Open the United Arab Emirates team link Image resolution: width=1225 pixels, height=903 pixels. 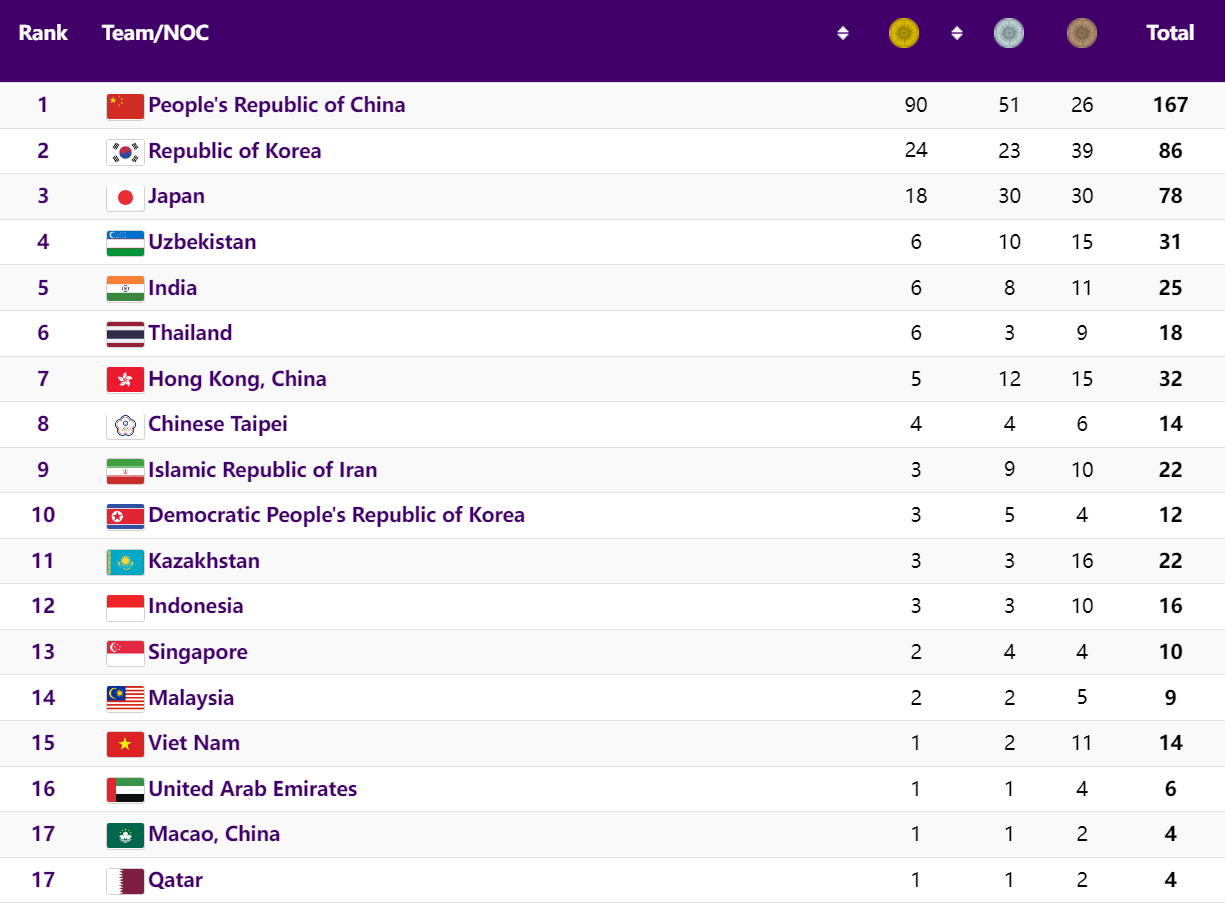[253, 789]
